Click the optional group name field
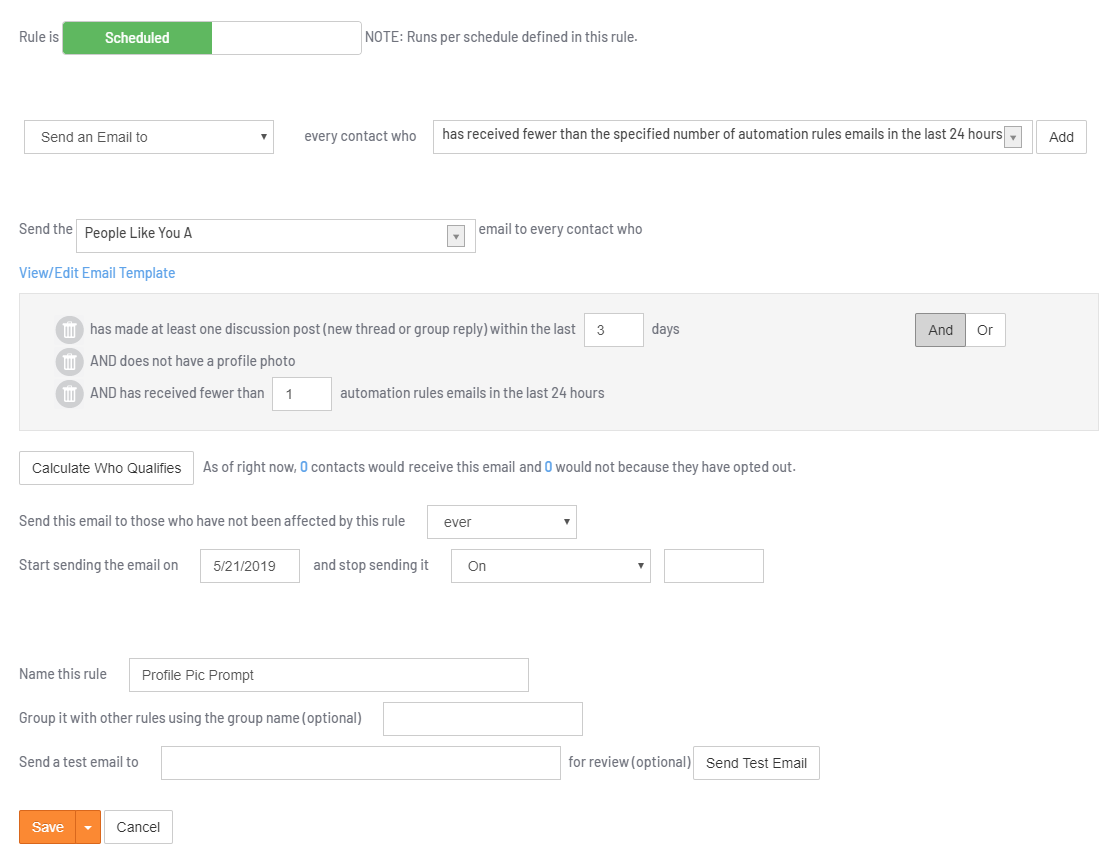The width and height of the screenshot is (1106, 856). (x=482, y=719)
